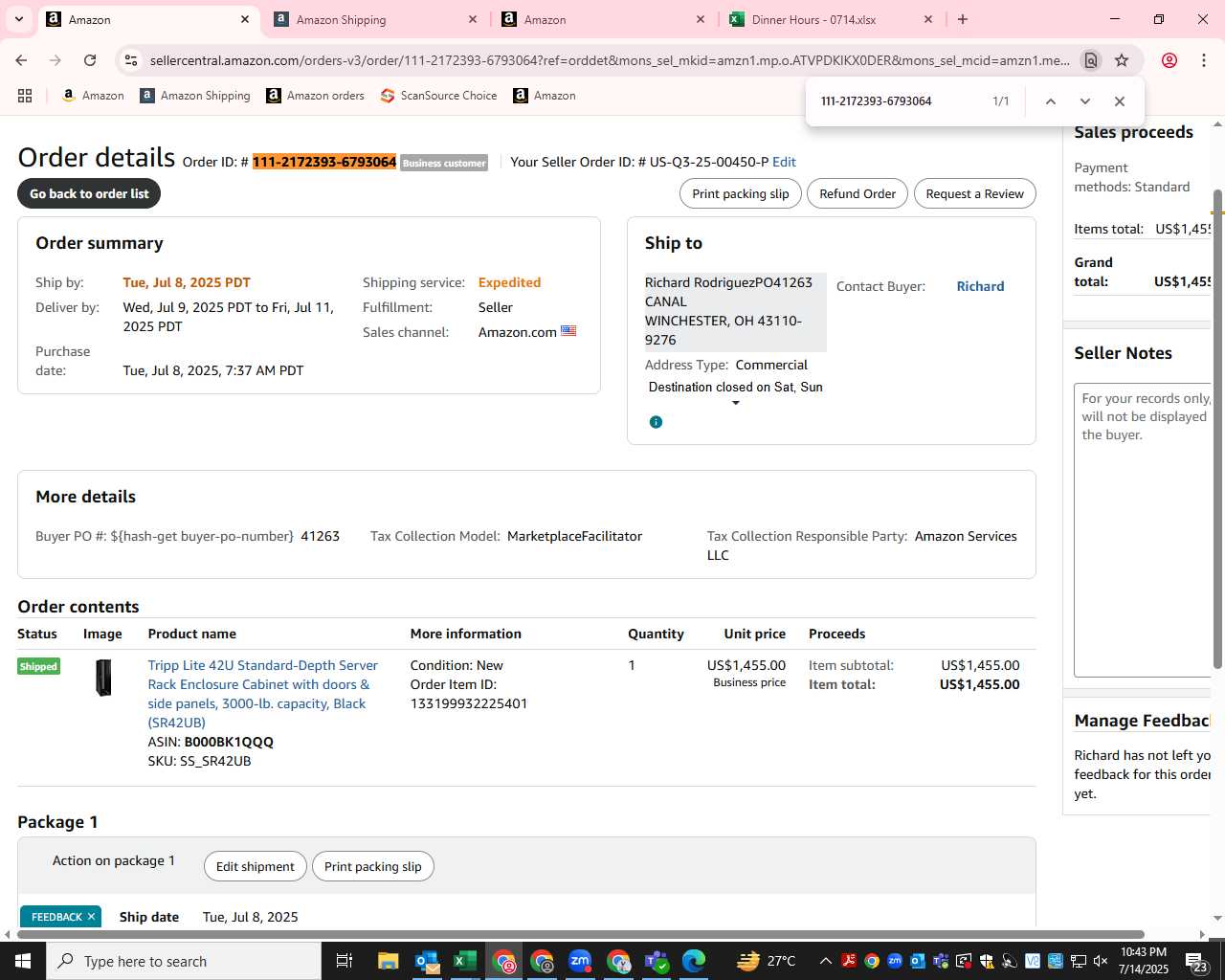This screenshot has height=980, width=1225.
Task: Open the tab search dropdown arrow
Action: pos(18,19)
